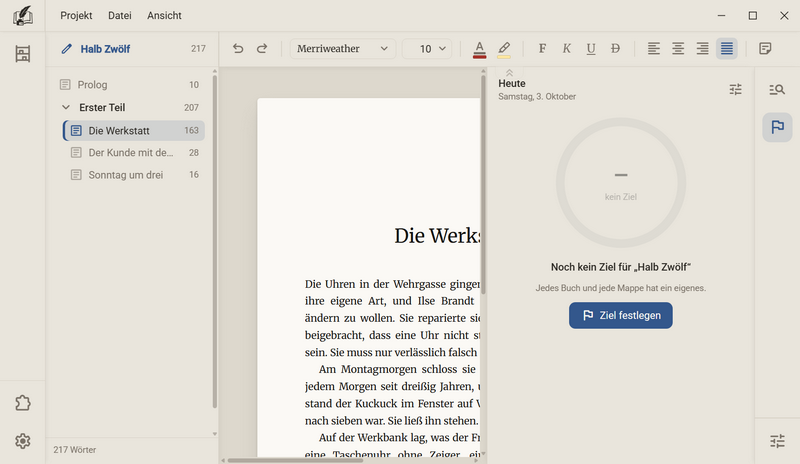The height and width of the screenshot is (464, 800).
Task: Open the search list icon on right rail
Action: pyautogui.click(x=777, y=90)
